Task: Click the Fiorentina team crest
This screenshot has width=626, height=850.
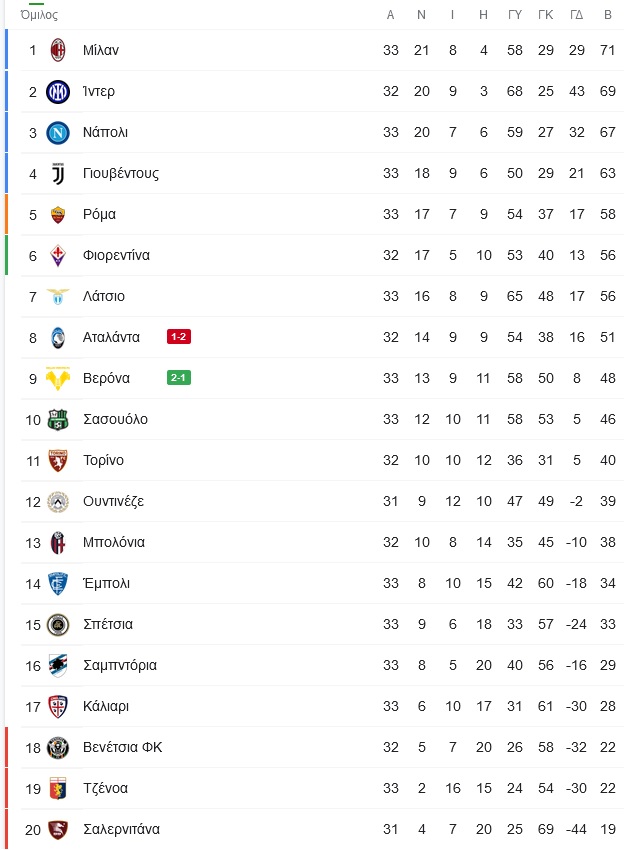Action: click(58, 255)
